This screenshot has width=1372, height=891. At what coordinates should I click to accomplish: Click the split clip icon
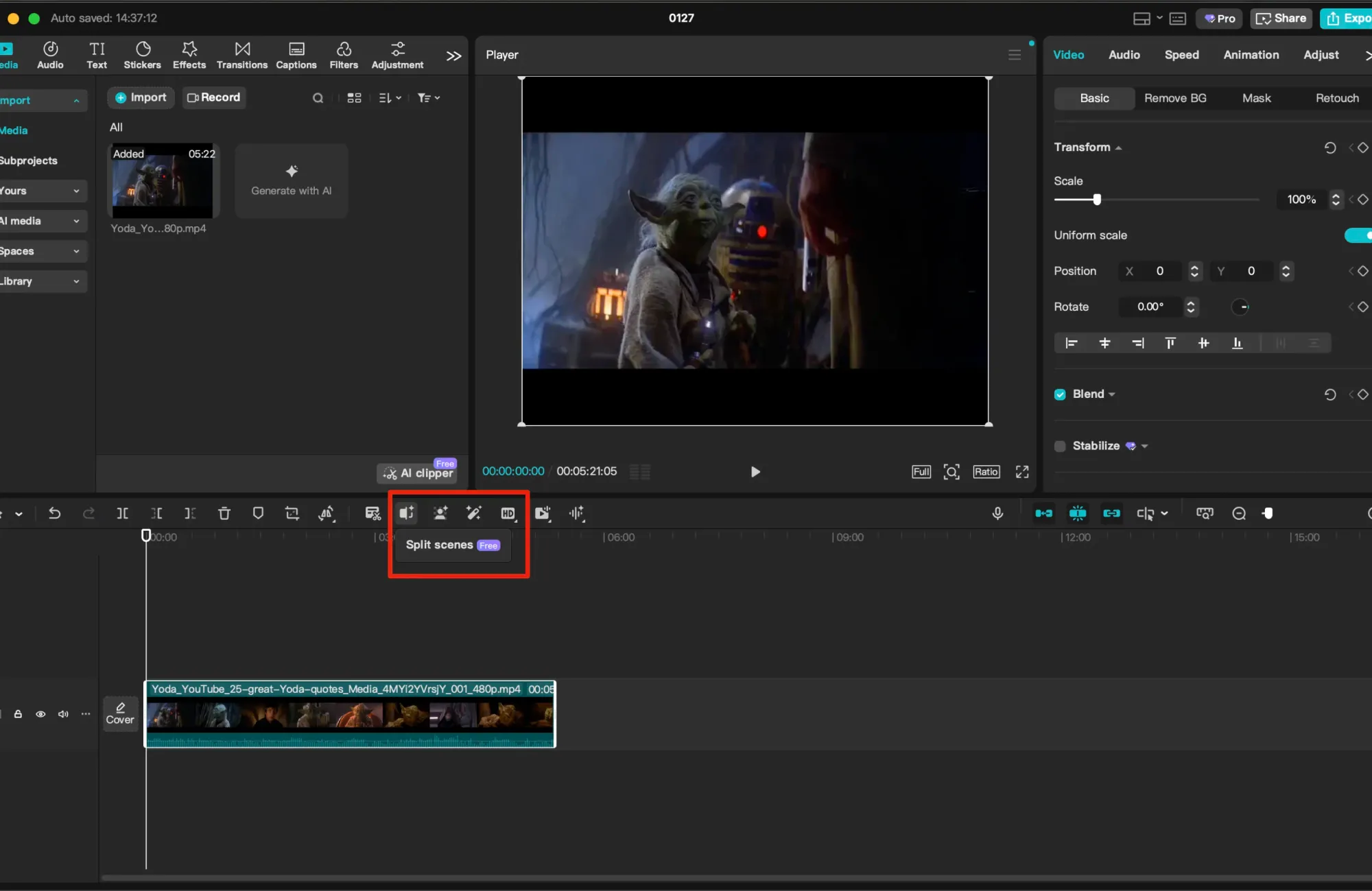(122, 513)
